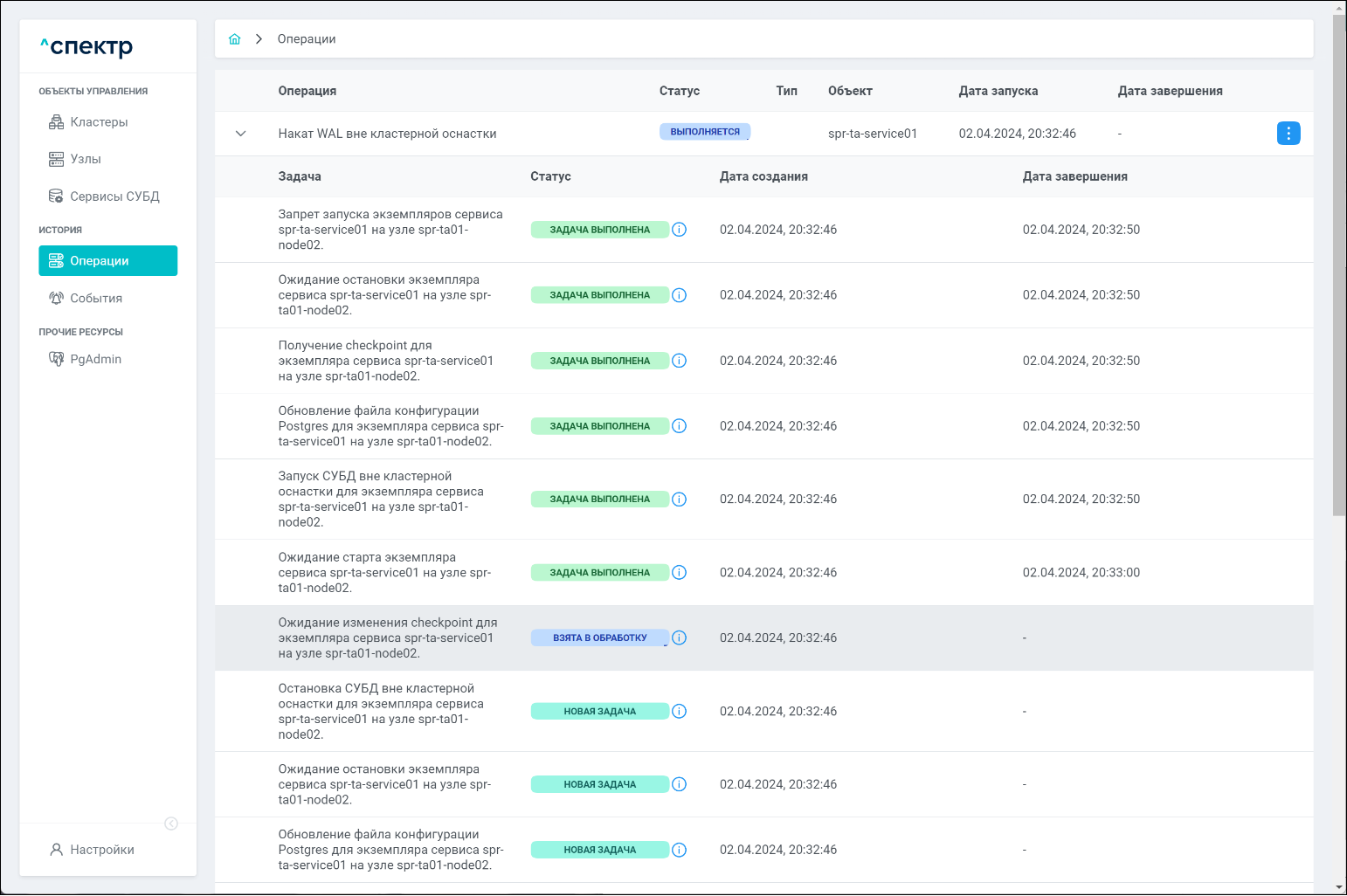Image resolution: width=1347 pixels, height=896 pixels.
Task: Open События in the sidebar
Action: pos(96,299)
